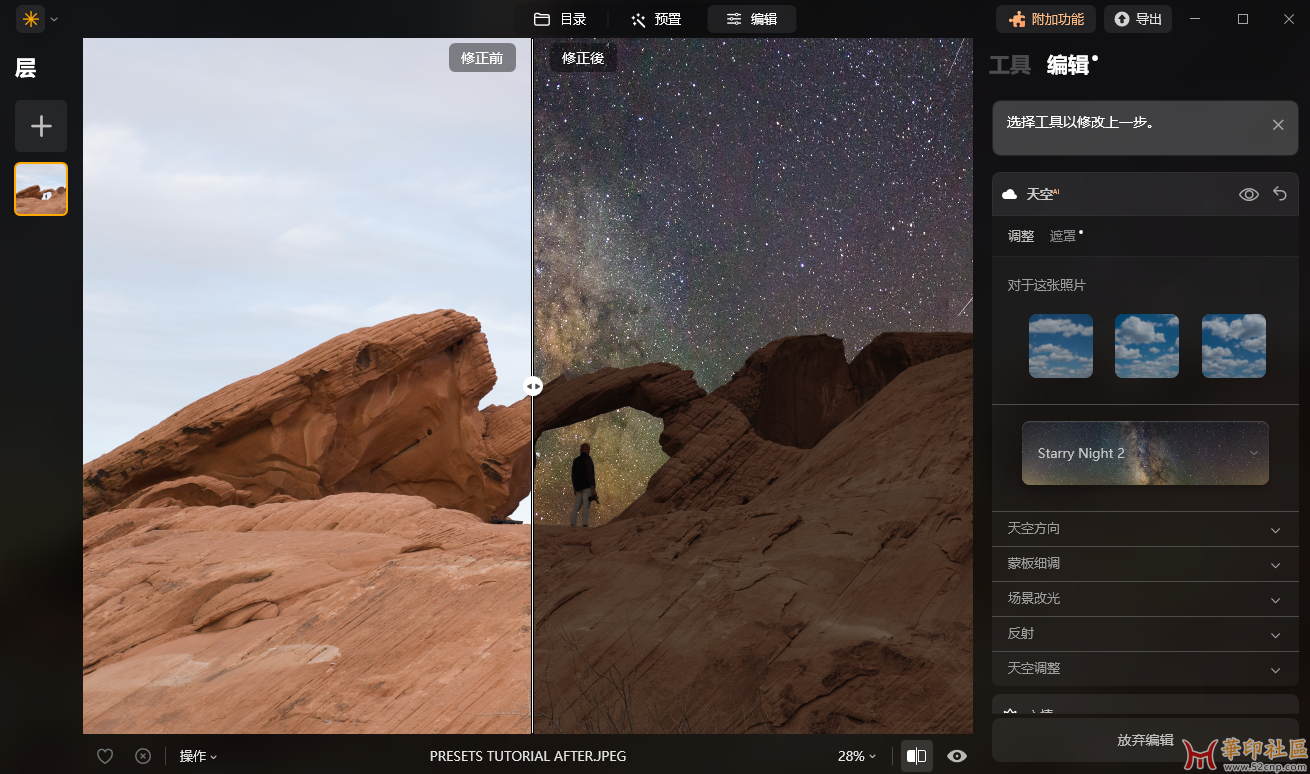Image resolution: width=1310 pixels, height=774 pixels.
Task: Expand the 场景改光 section
Action: [x=1145, y=599]
